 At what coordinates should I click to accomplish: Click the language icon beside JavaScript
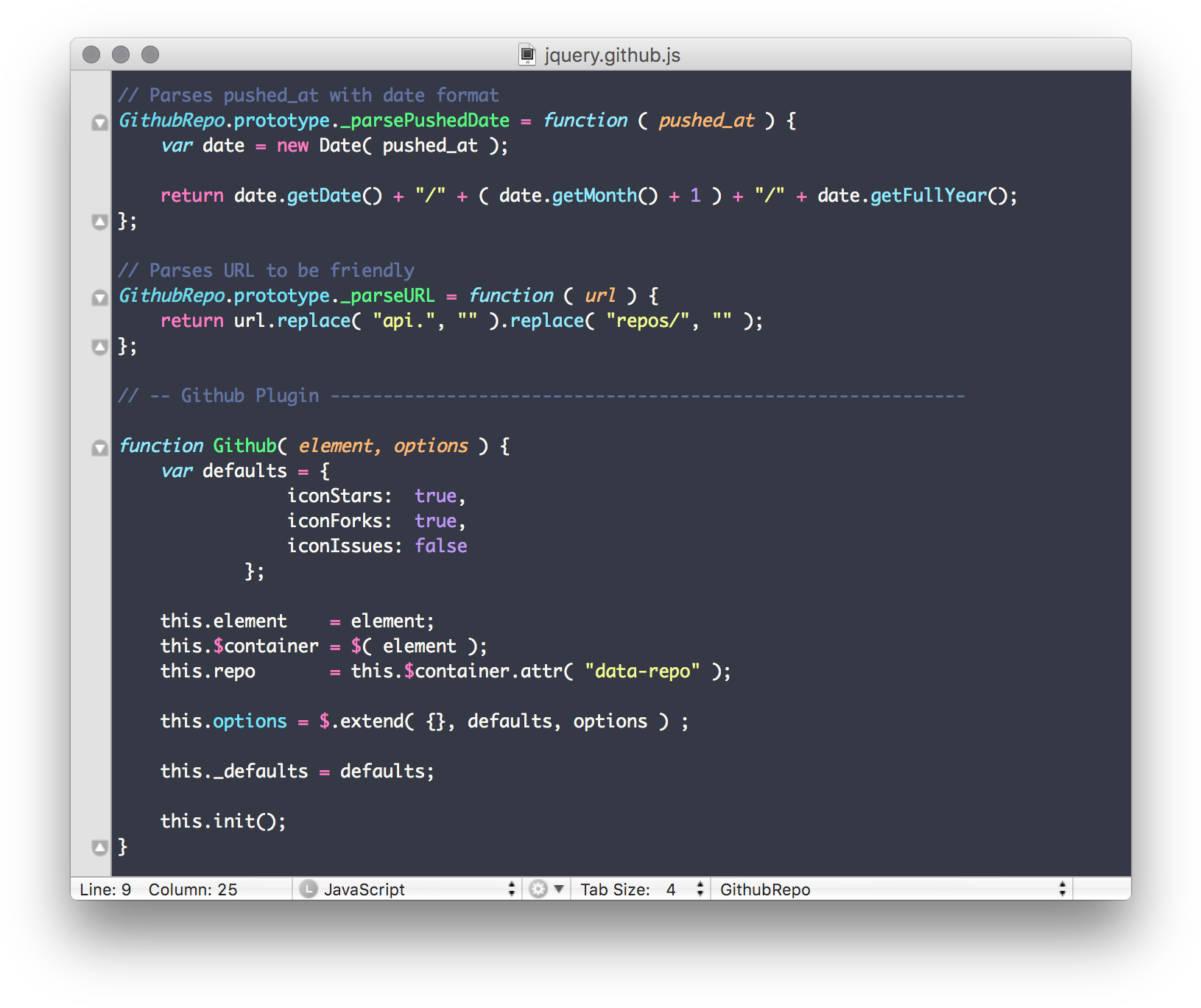tap(309, 889)
